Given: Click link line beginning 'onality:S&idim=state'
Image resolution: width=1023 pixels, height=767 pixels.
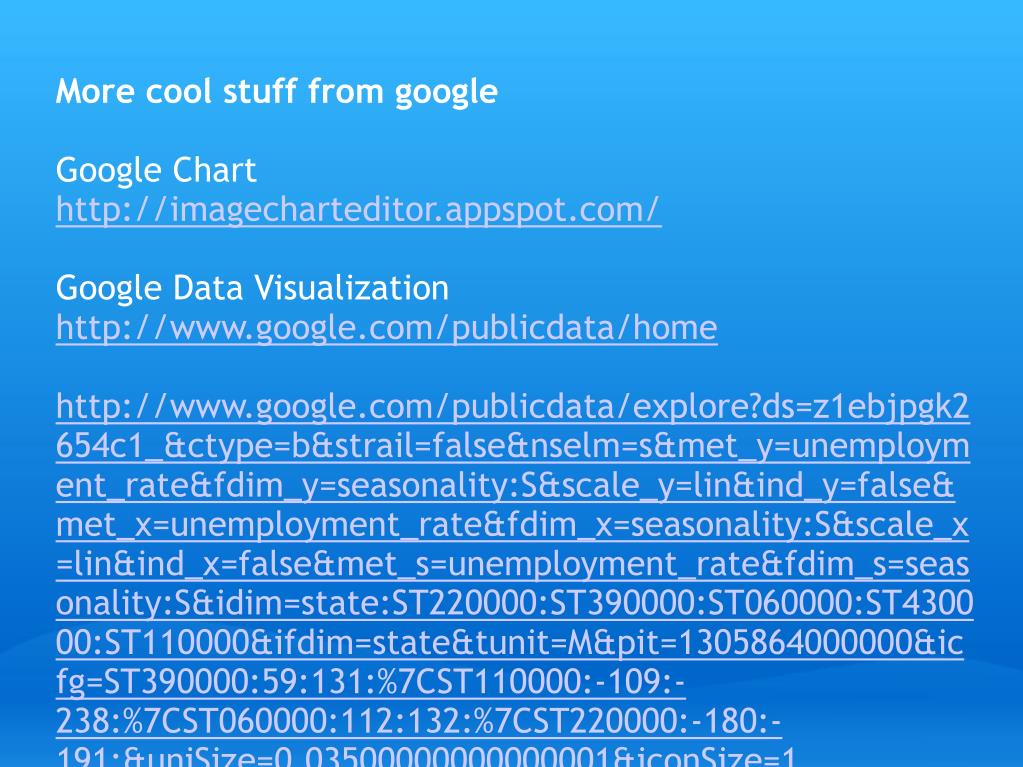Looking at the screenshot, I should click(x=515, y=603).
